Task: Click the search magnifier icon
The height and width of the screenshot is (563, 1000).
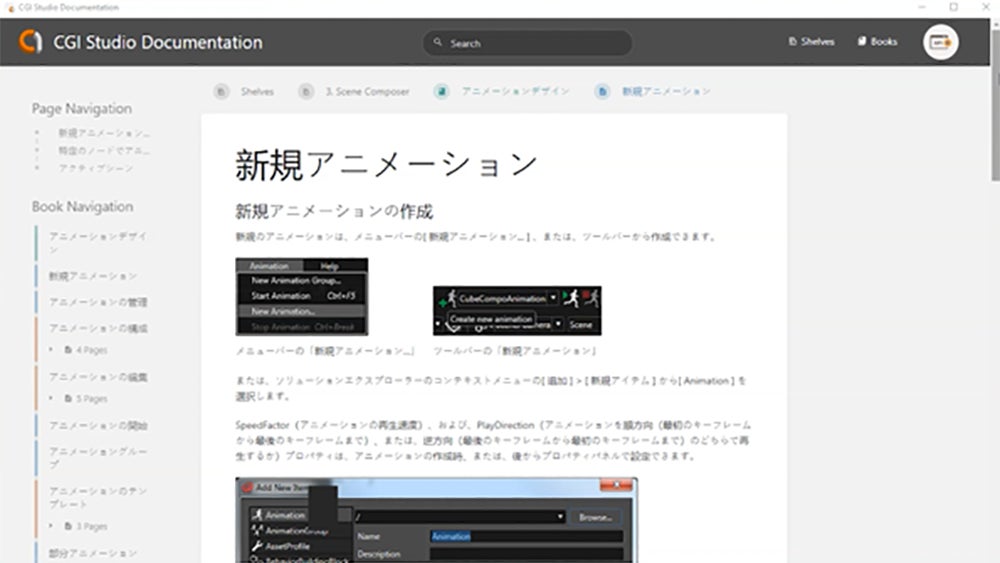Action: point(438,42)
